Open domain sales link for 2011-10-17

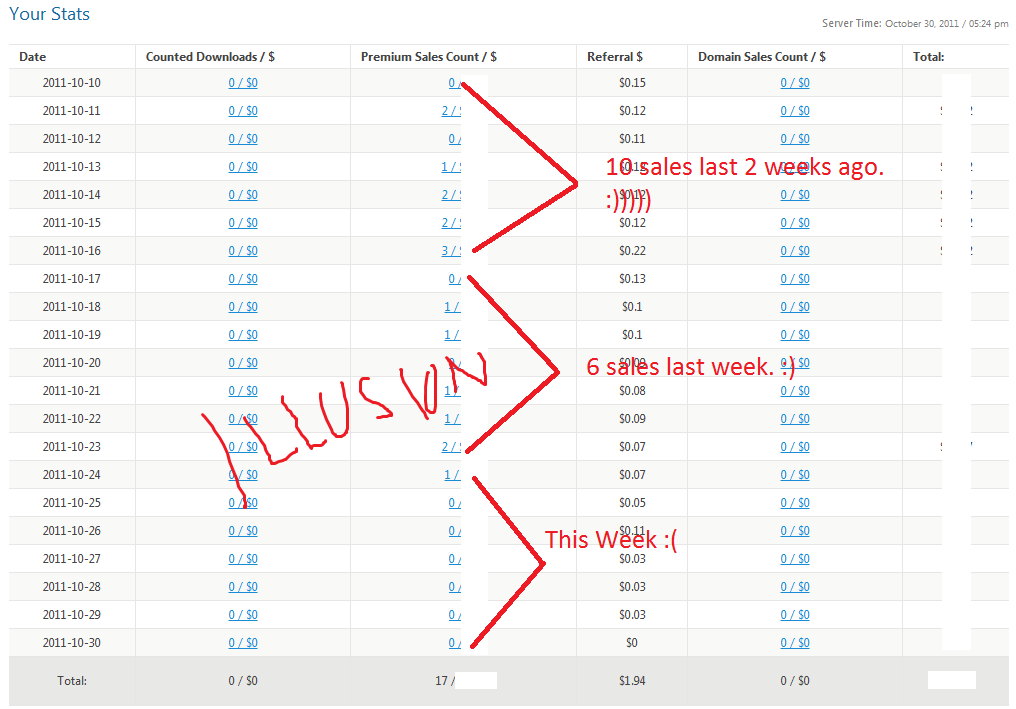pos(795,279)
